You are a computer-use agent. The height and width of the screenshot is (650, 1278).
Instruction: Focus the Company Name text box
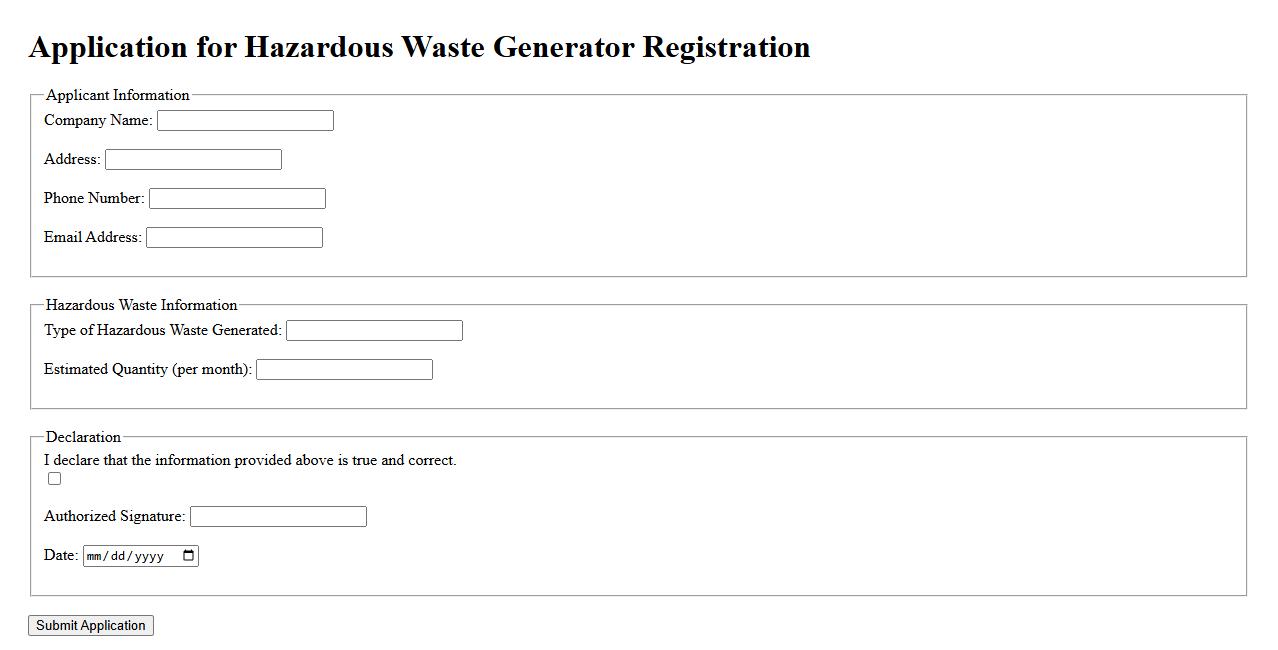[x=245, y=121]
